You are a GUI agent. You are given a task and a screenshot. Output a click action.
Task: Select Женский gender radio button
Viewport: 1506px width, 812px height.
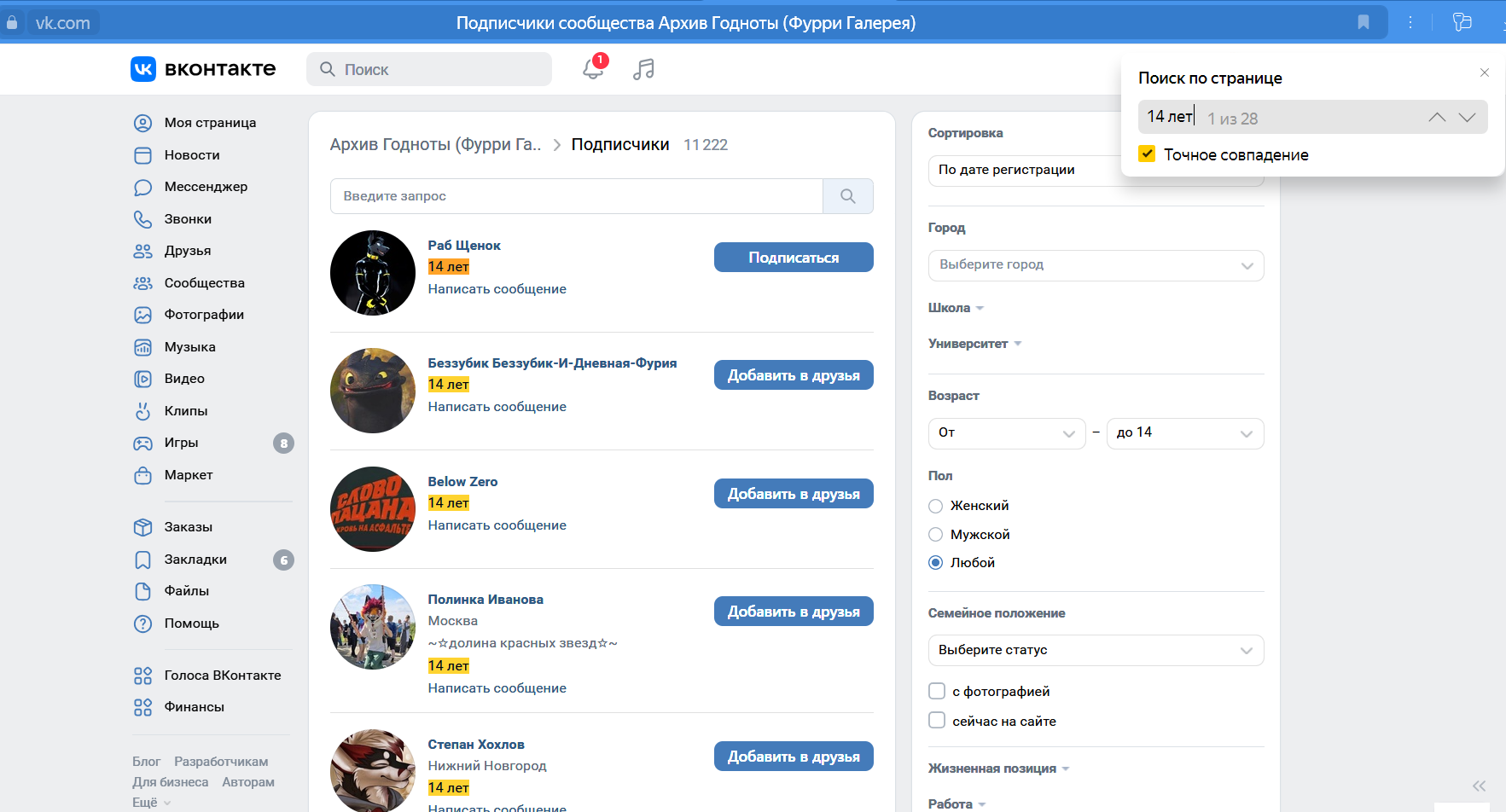click(935, 506)
